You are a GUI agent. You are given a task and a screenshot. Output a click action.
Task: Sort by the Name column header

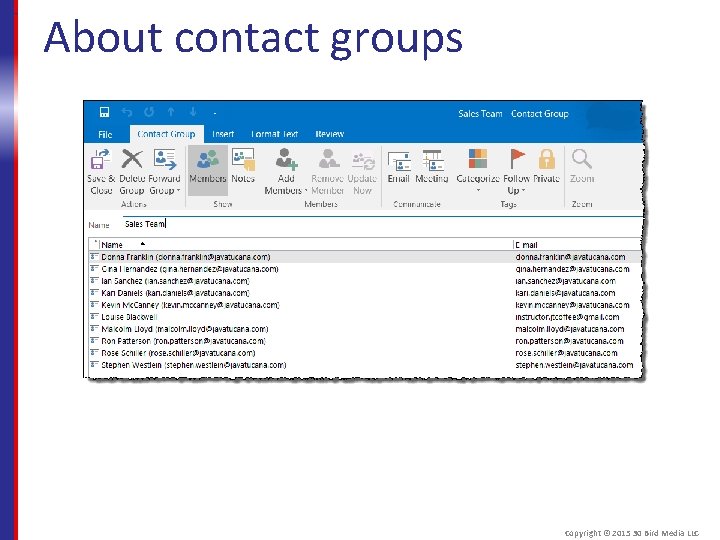(x=305, y=245)
